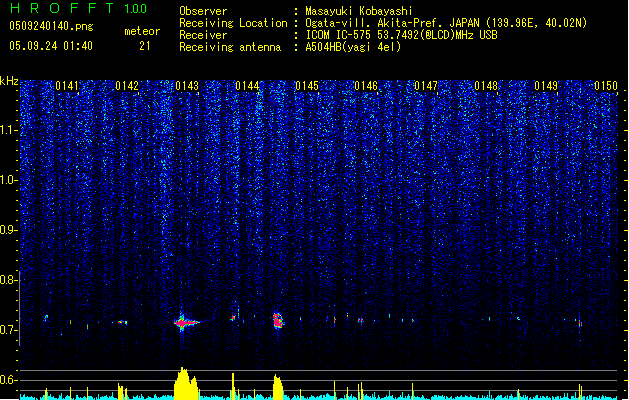Screen dimensions: 629x400
Task: Click the tallest yellow power peak at 0143
Action: pyautogui.click(x=186, y=383)
